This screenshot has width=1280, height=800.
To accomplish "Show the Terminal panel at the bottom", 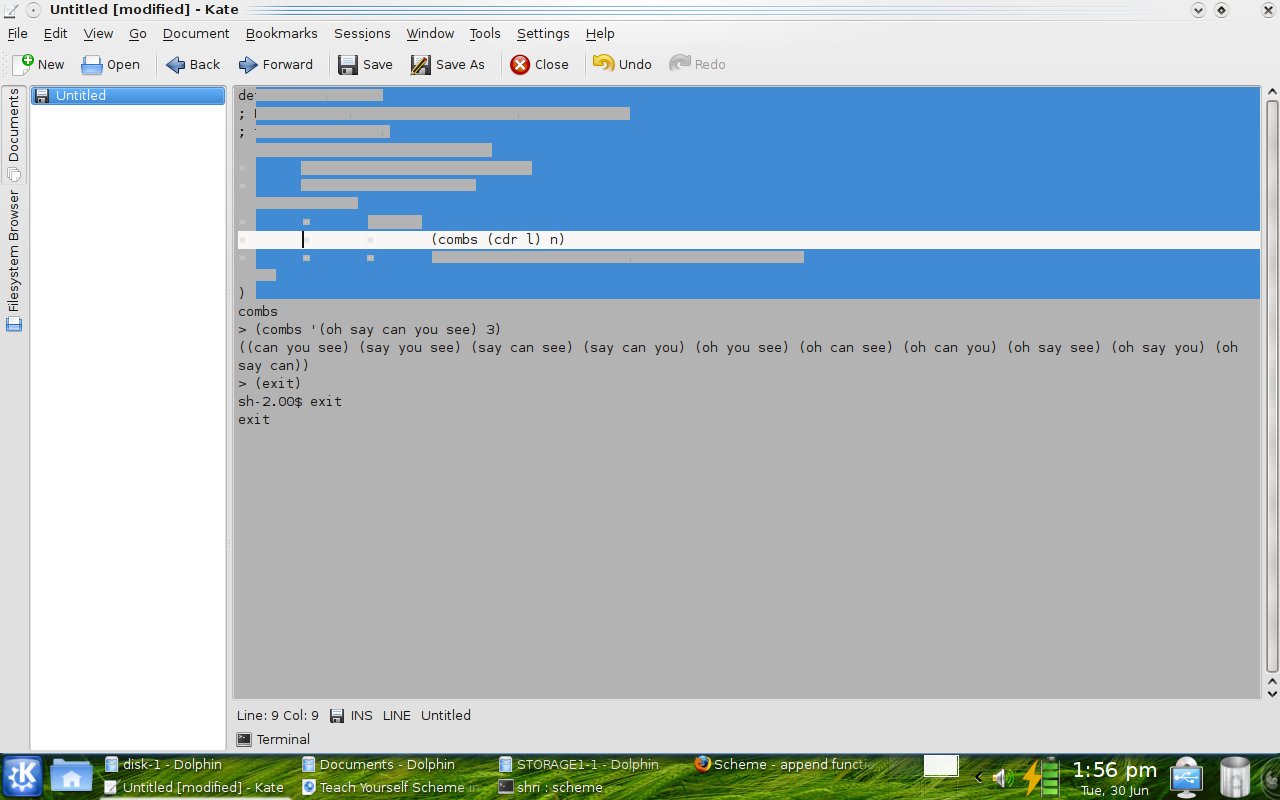I will (x=274, y=739).
